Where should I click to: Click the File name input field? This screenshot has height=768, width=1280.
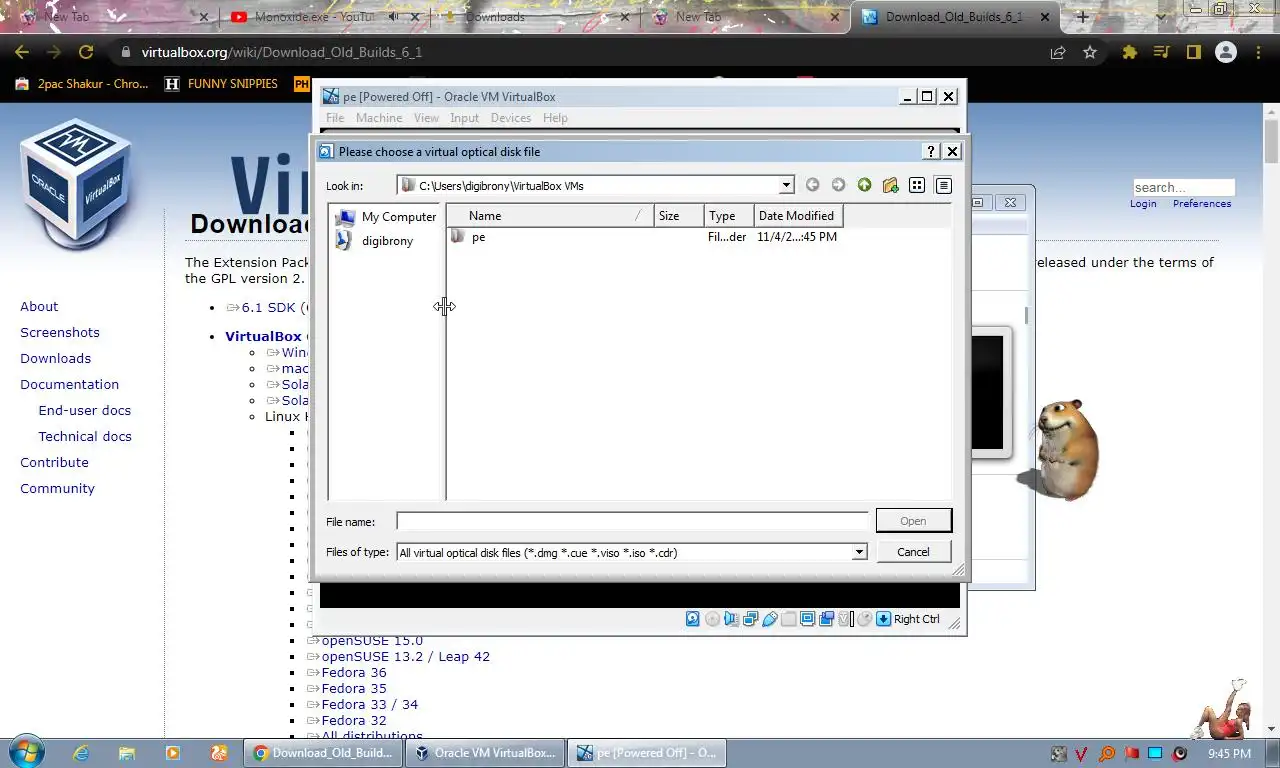click(x=632, y=521)
